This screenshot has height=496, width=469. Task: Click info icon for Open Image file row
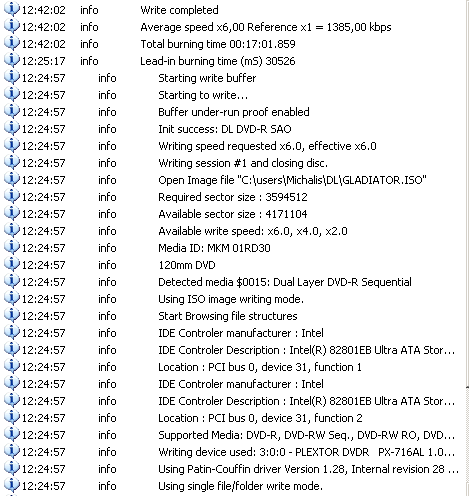[12, 179]
